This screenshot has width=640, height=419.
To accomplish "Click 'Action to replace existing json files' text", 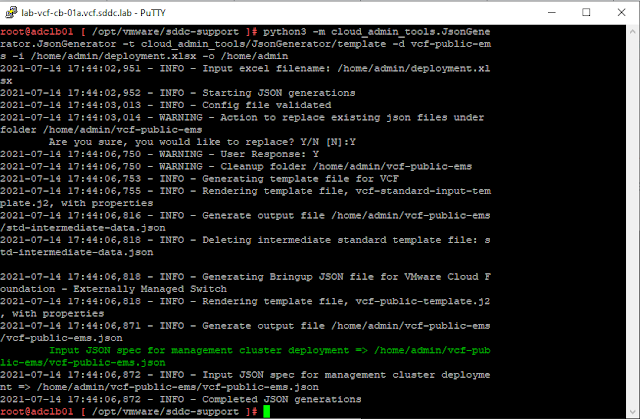I will click(x=334, y=117).
